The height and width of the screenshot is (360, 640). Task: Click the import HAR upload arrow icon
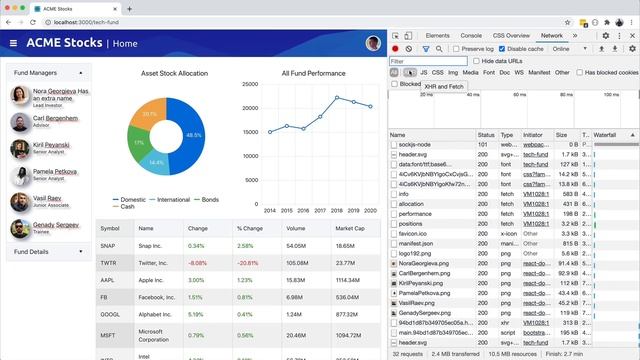click(x=601, y=49)
